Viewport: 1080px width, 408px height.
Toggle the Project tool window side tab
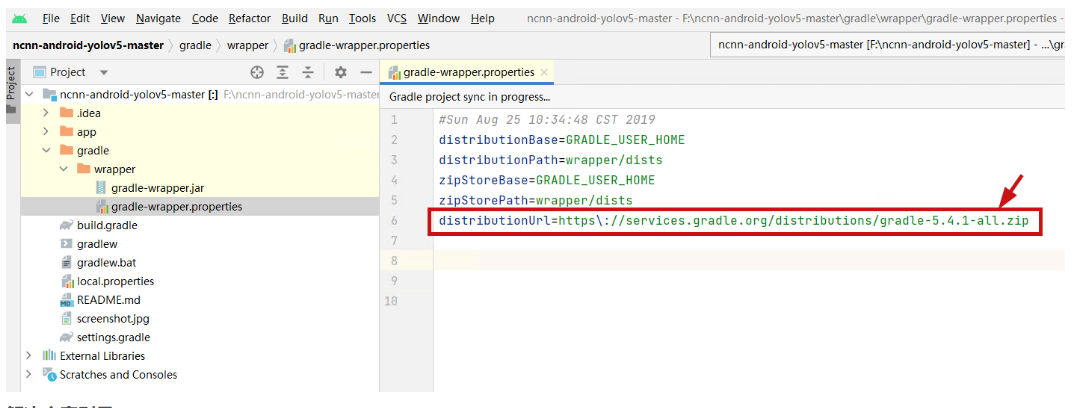pos(11,91)
